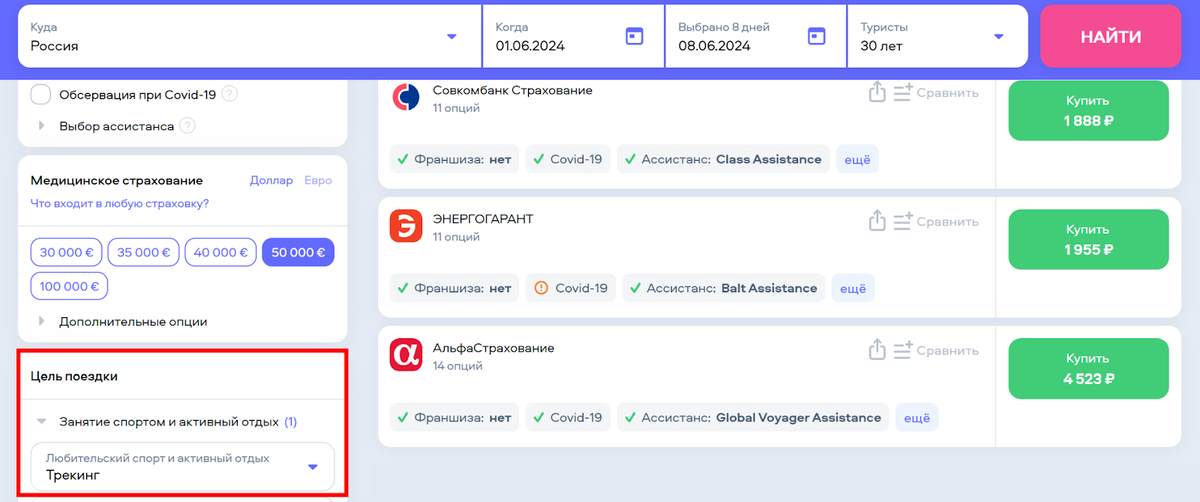Screen dimensions: 1200x502
Task: Click the end date field 08.06.2024
Action: (755, 36)
